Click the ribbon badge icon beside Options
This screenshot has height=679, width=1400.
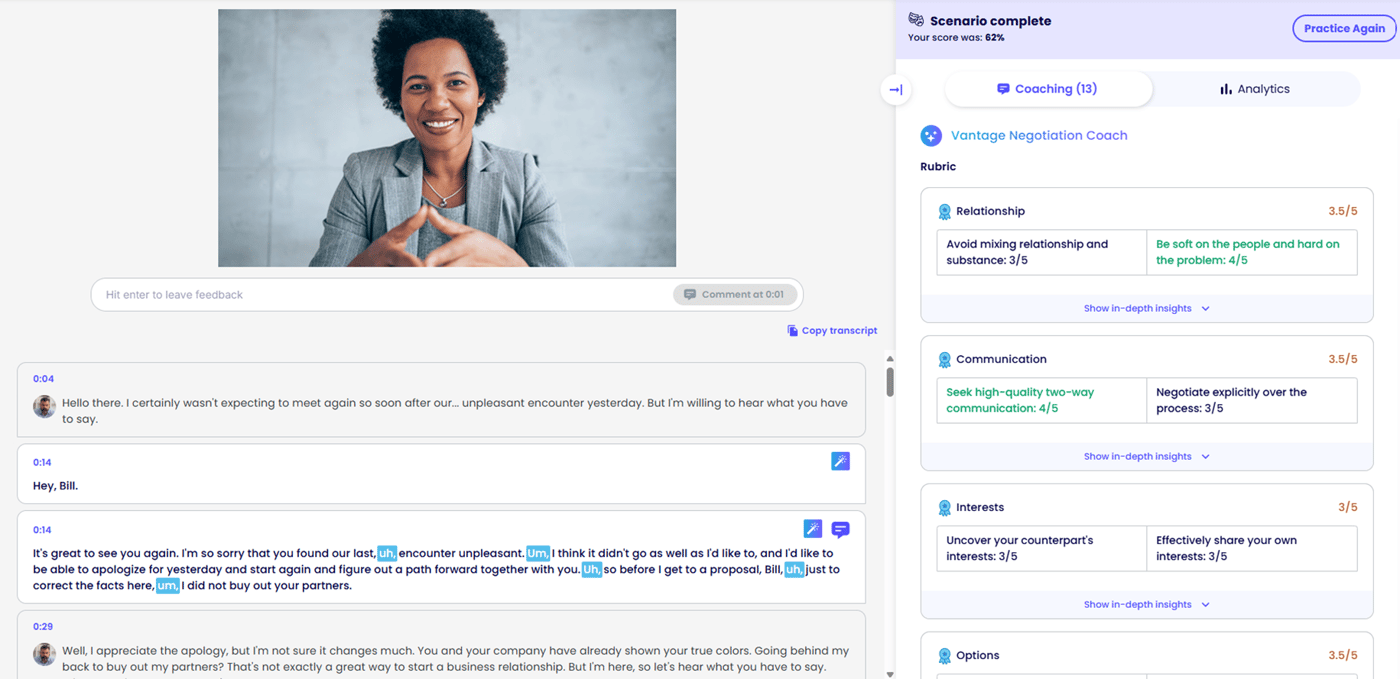(x=944, y=656)
